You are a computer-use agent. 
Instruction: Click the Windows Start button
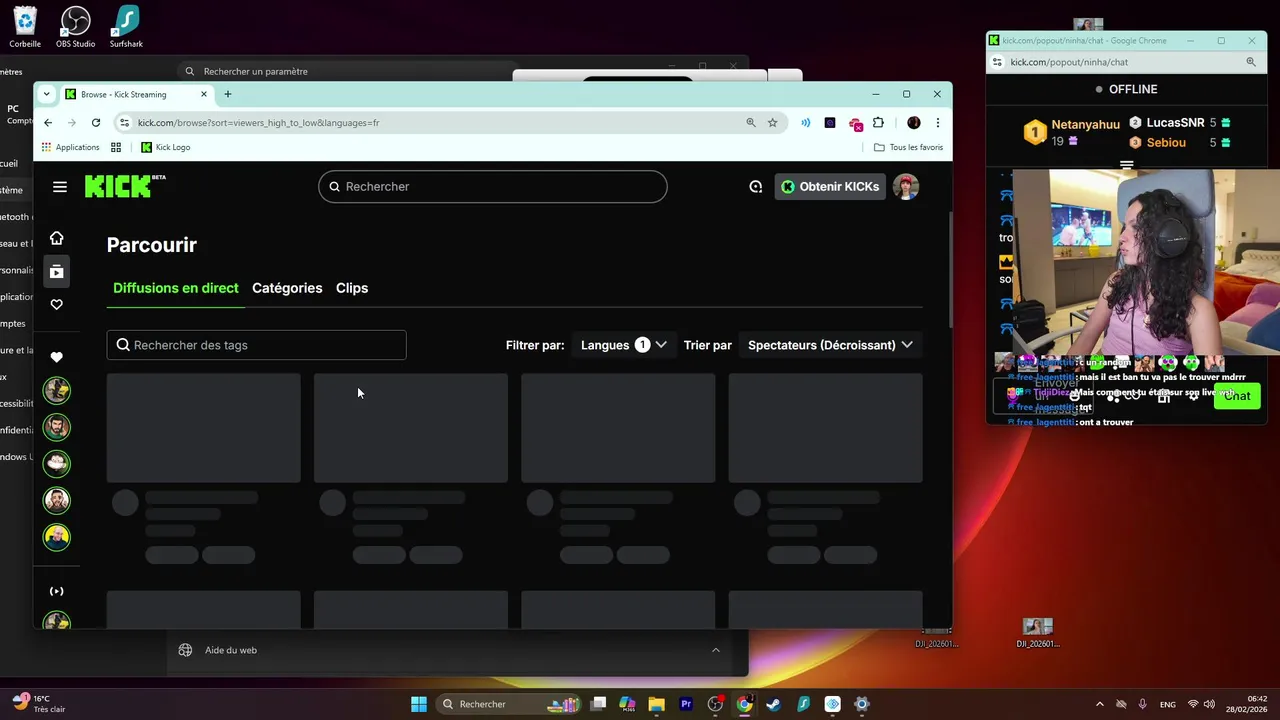point(419,704)
